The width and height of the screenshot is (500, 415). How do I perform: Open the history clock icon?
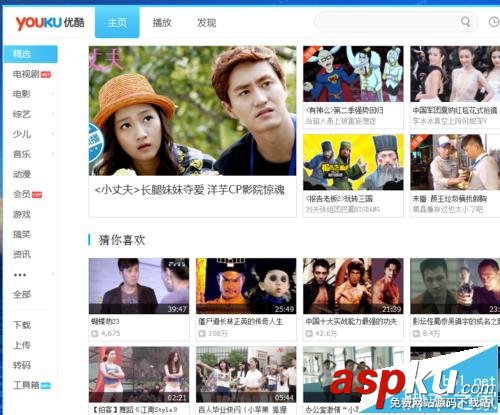pos(494,22)
